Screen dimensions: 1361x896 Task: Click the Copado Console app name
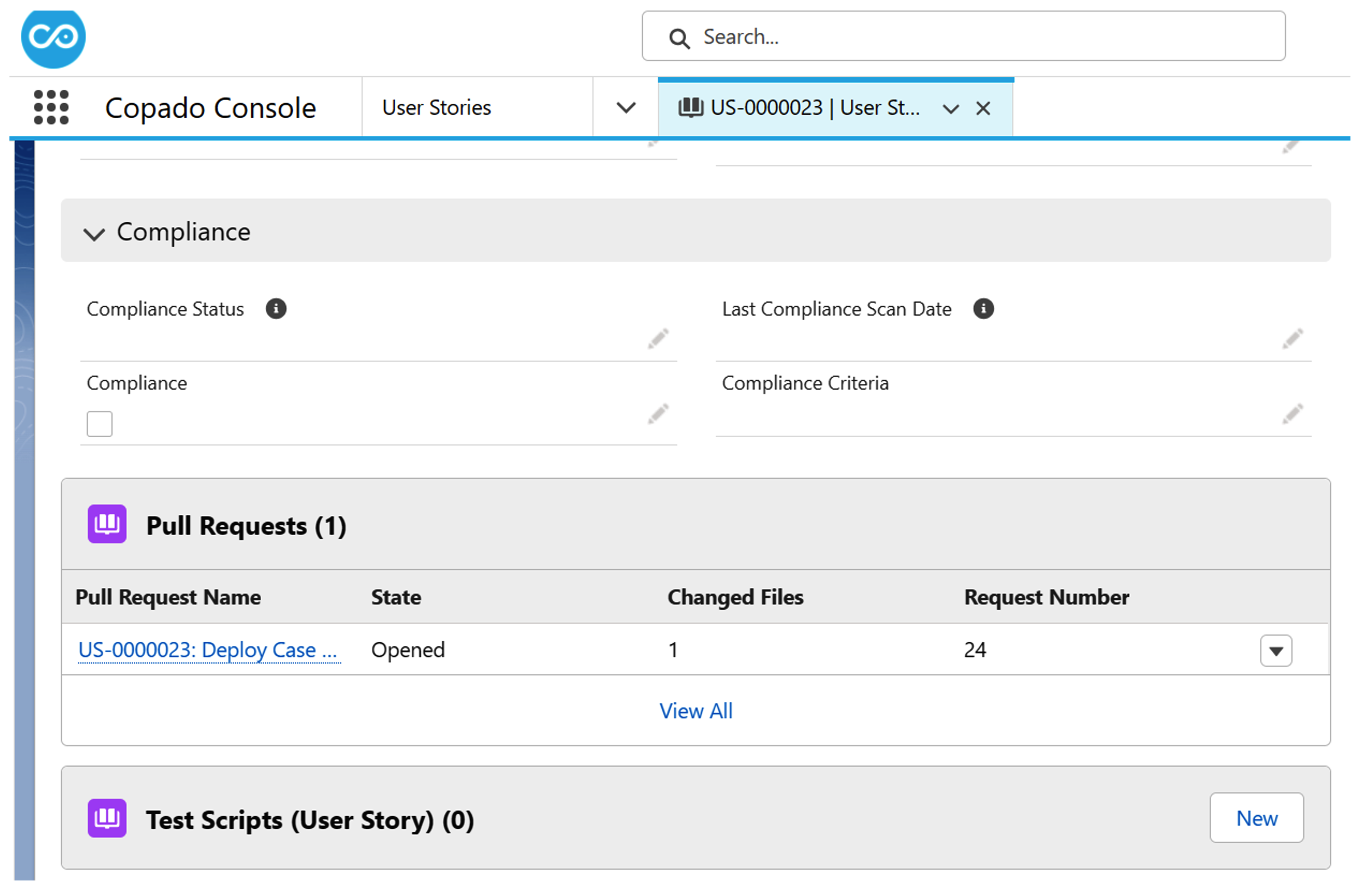click(210, 108)
